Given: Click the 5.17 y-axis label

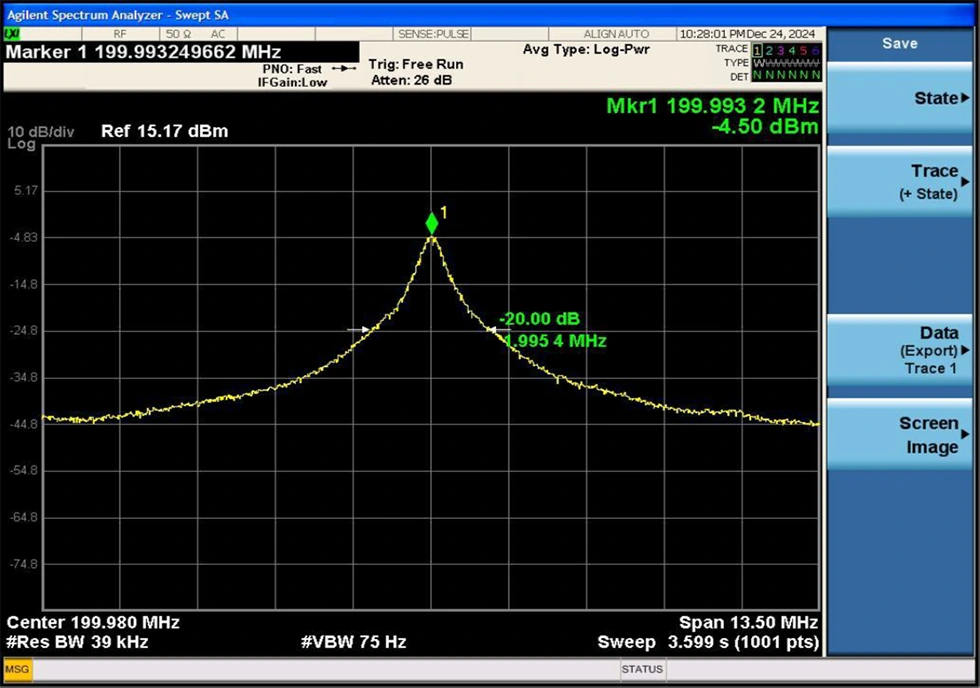Looking at the screenshot, I should 26,191.
